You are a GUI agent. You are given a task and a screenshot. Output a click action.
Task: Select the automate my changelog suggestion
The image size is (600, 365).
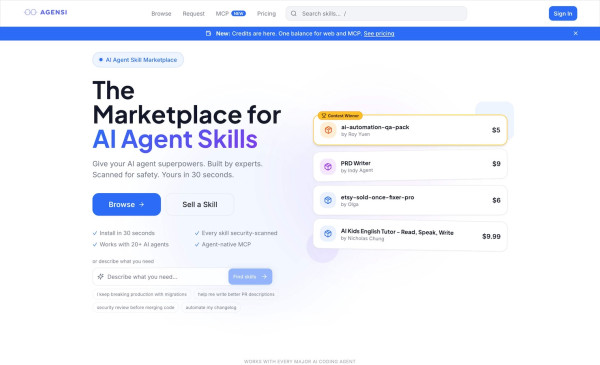click(x=211, y=307)
